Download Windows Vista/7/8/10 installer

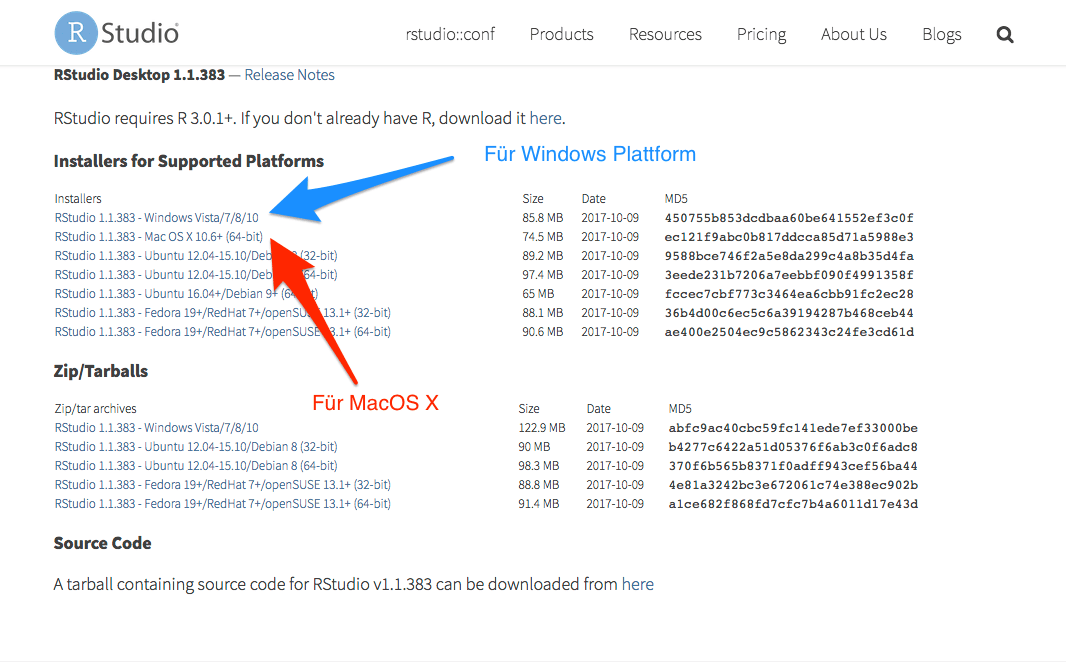[x=156, y=218]
